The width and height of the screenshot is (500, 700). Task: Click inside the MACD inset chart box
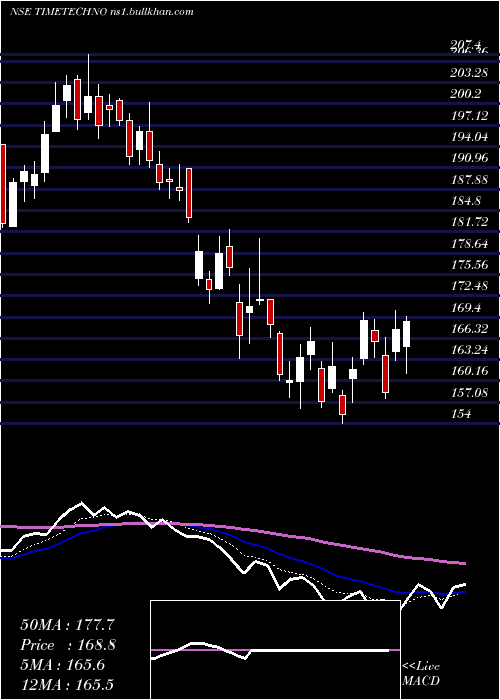pos(275,650)
